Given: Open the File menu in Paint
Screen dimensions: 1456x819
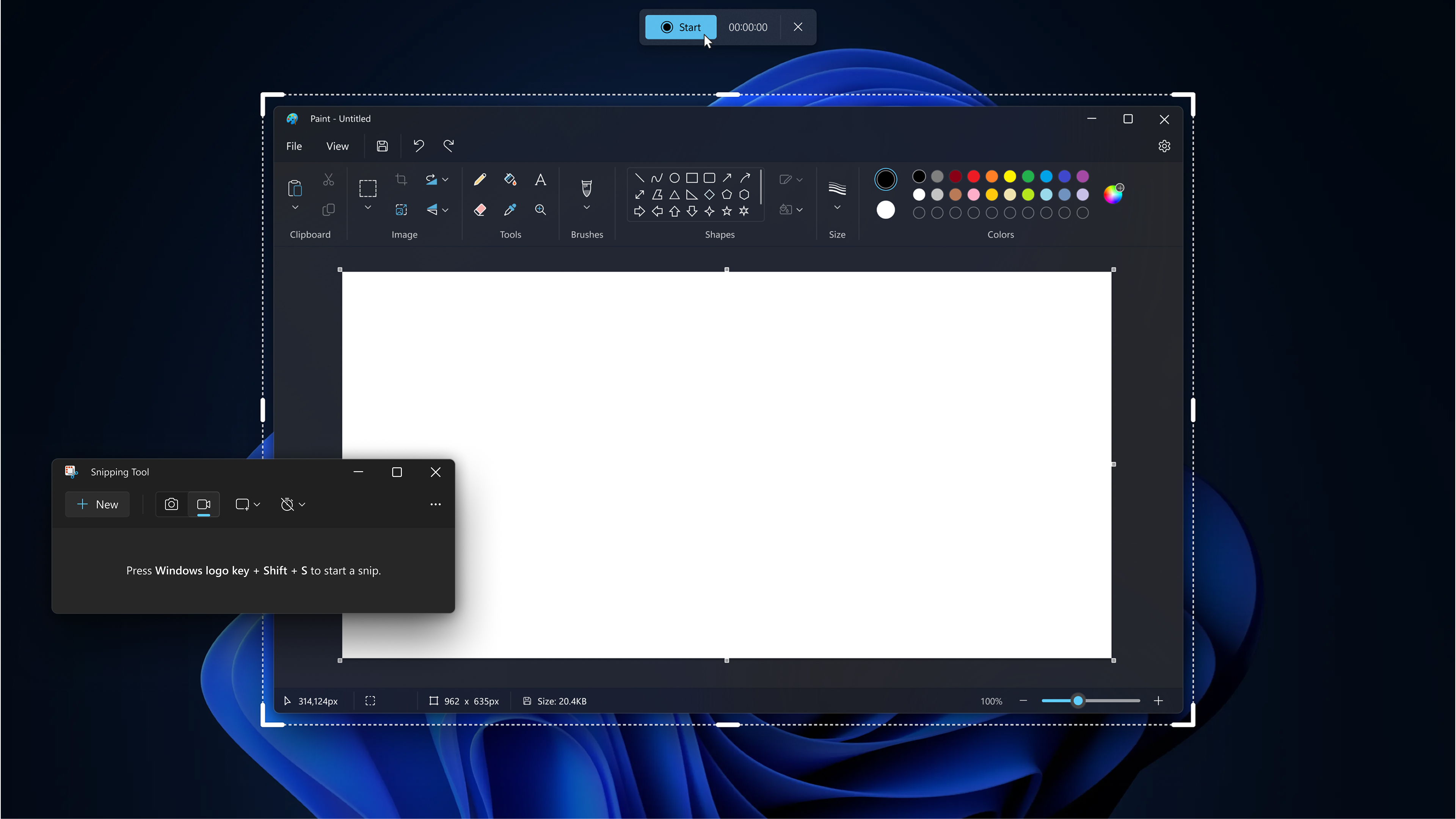Looking at the screenshot, I should pyautogui.click(x=294, y=146).
